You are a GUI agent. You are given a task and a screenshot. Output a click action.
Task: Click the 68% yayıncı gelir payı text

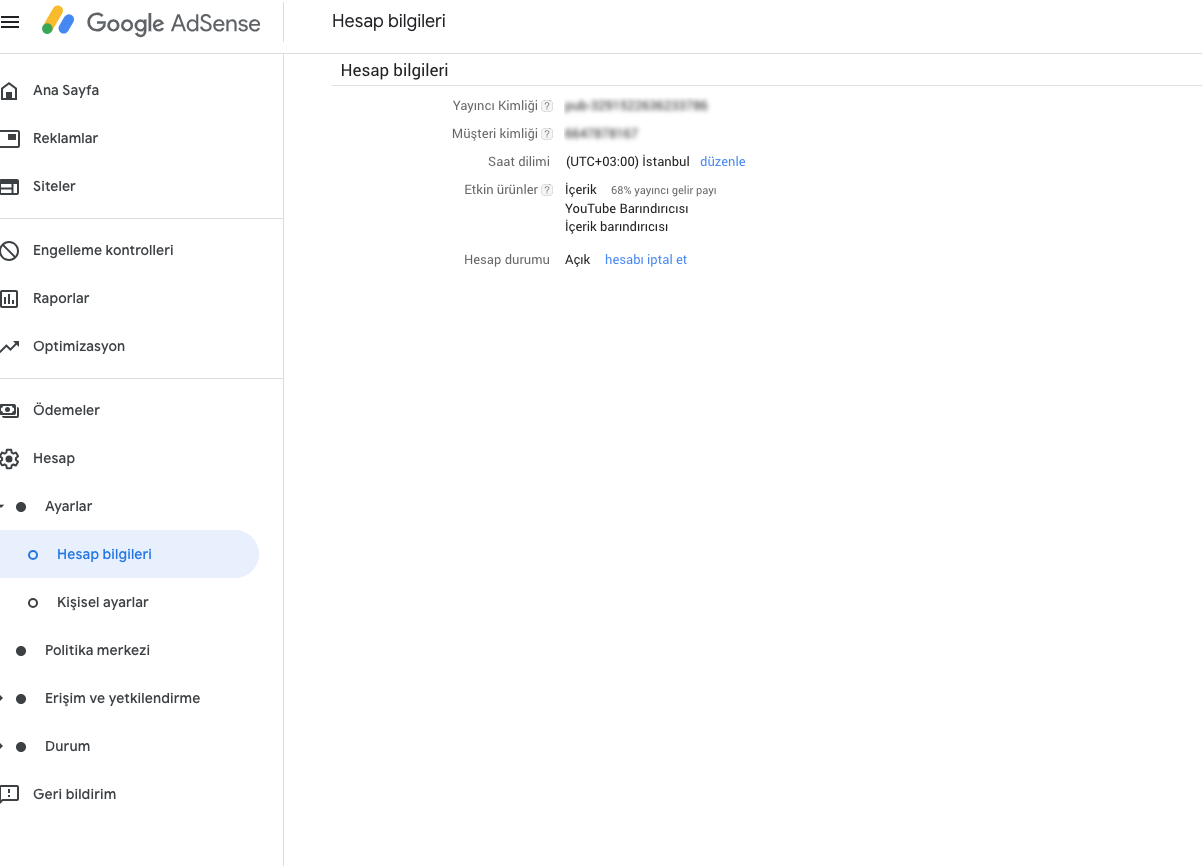[663, 190]
